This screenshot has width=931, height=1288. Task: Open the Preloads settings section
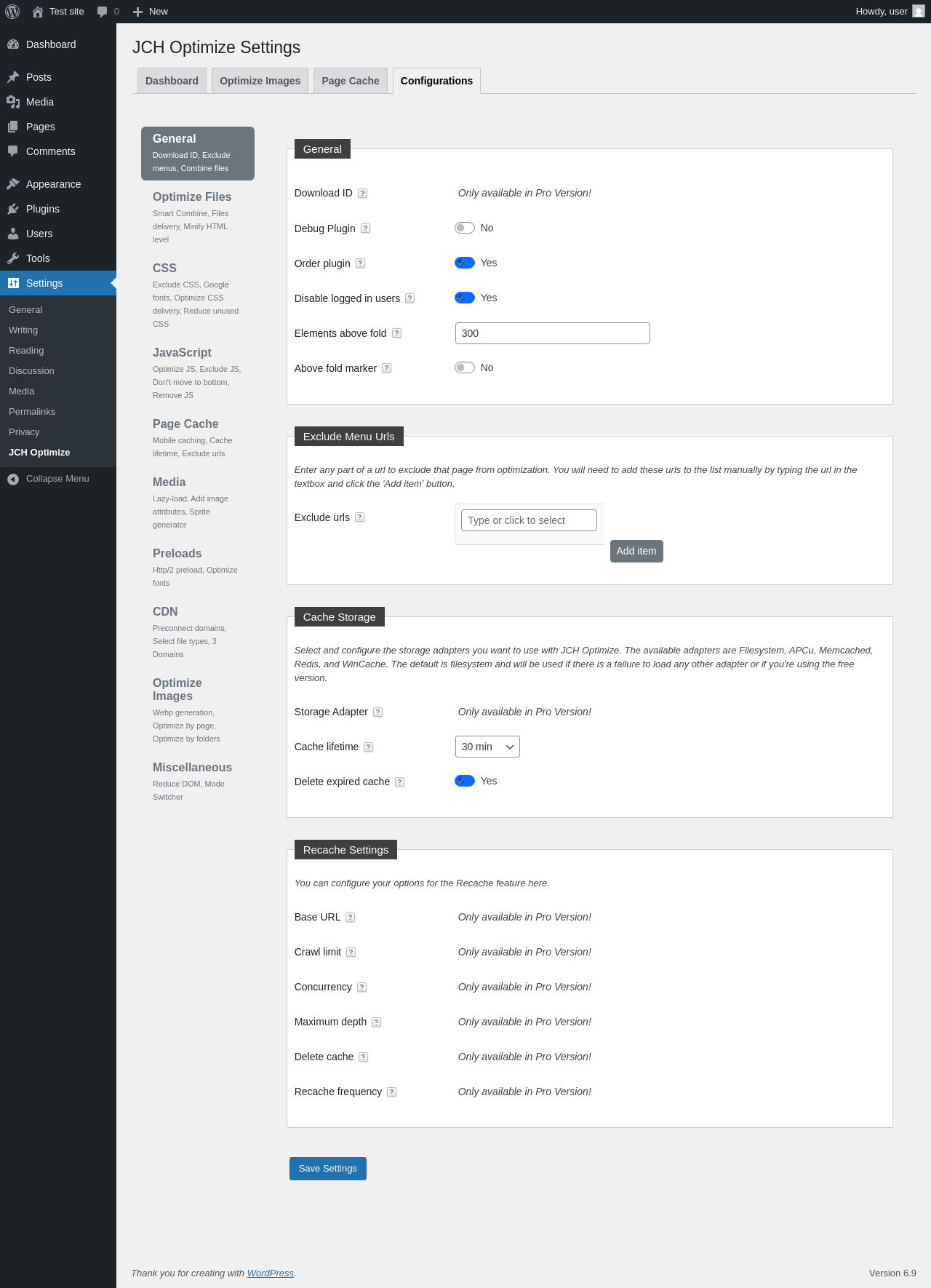[198, 567]
